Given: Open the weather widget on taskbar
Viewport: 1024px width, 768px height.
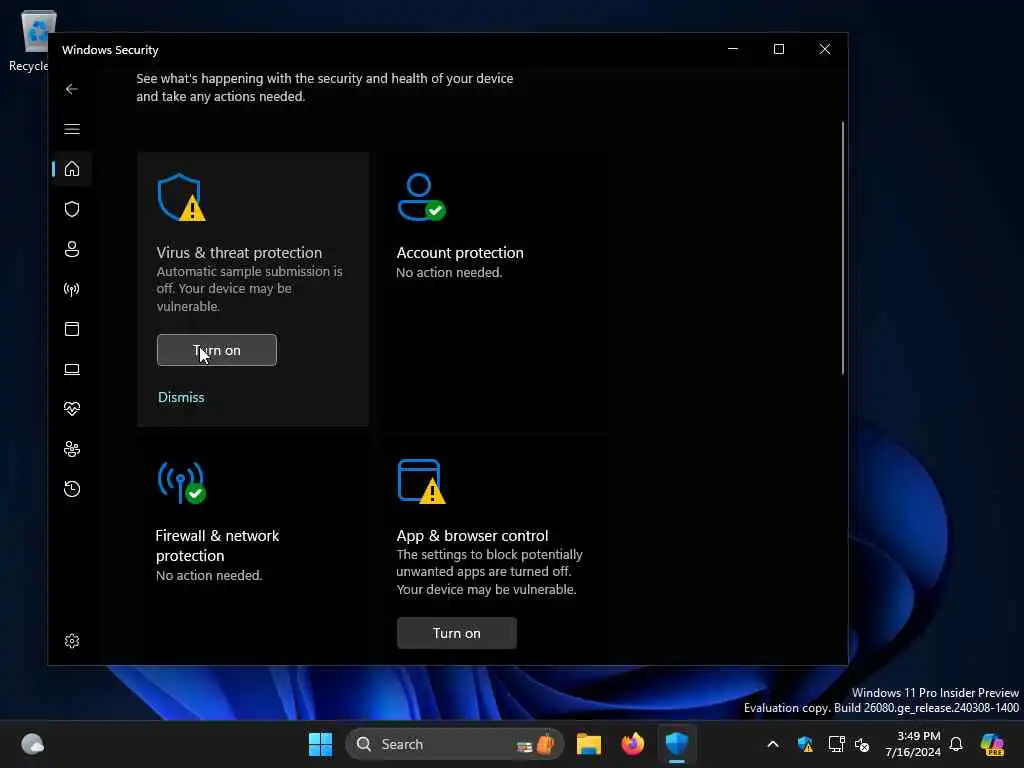Looking at the screenshot, I should point(32,744).
